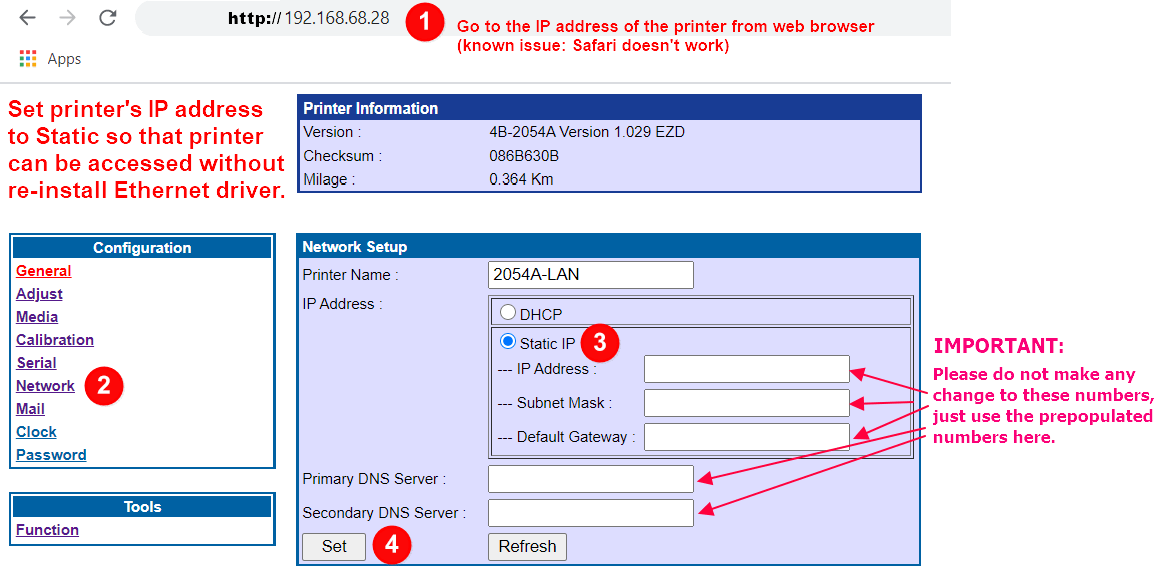This screenshot has width=1165, height=587.
Task: Click the Printer Name input field
Action: [x=590, y=274]
